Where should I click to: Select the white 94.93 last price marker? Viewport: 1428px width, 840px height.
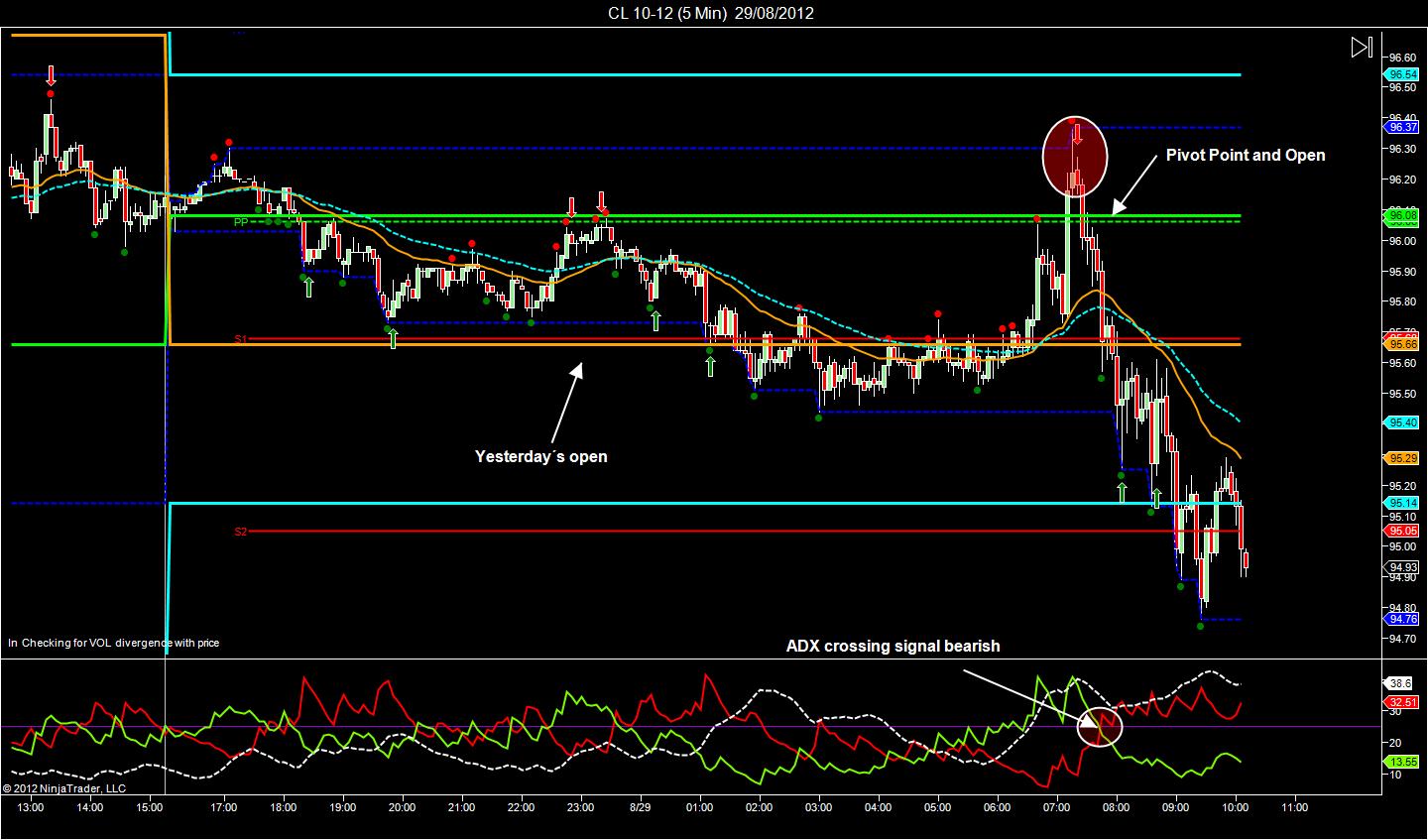pos(1401,567)
